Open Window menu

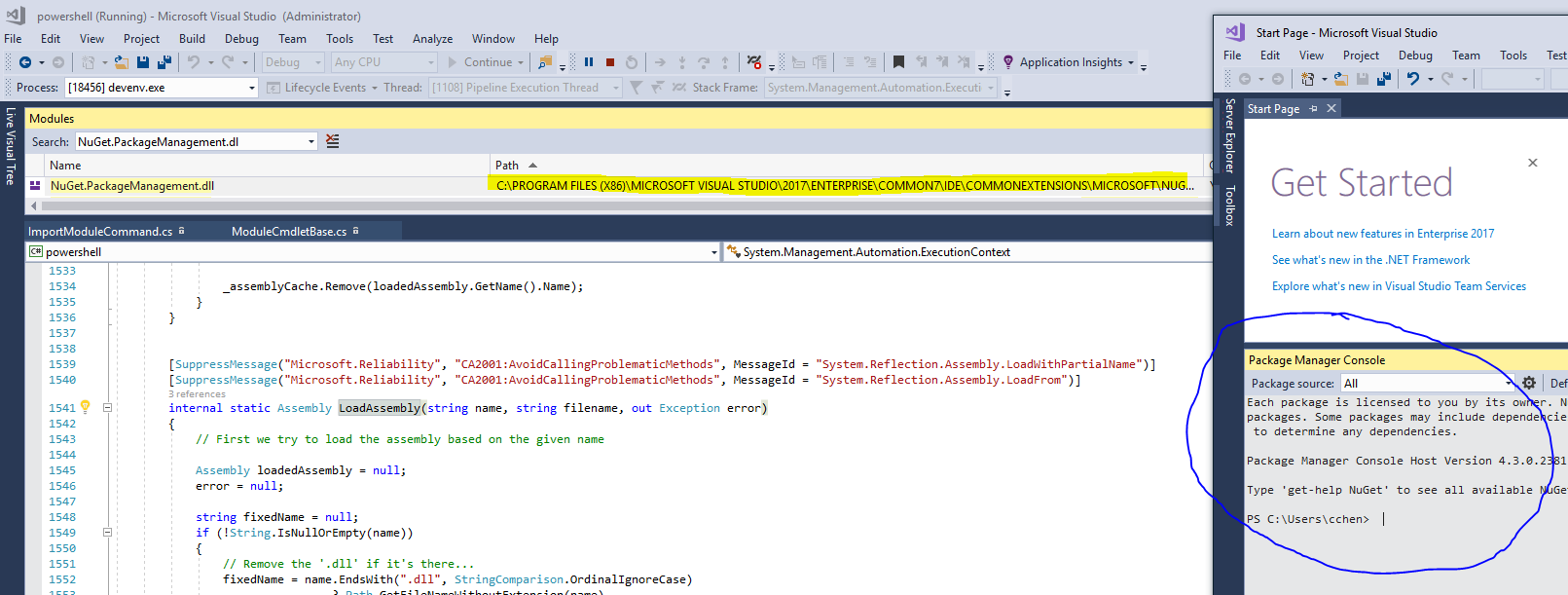click(x=493, y=39)
